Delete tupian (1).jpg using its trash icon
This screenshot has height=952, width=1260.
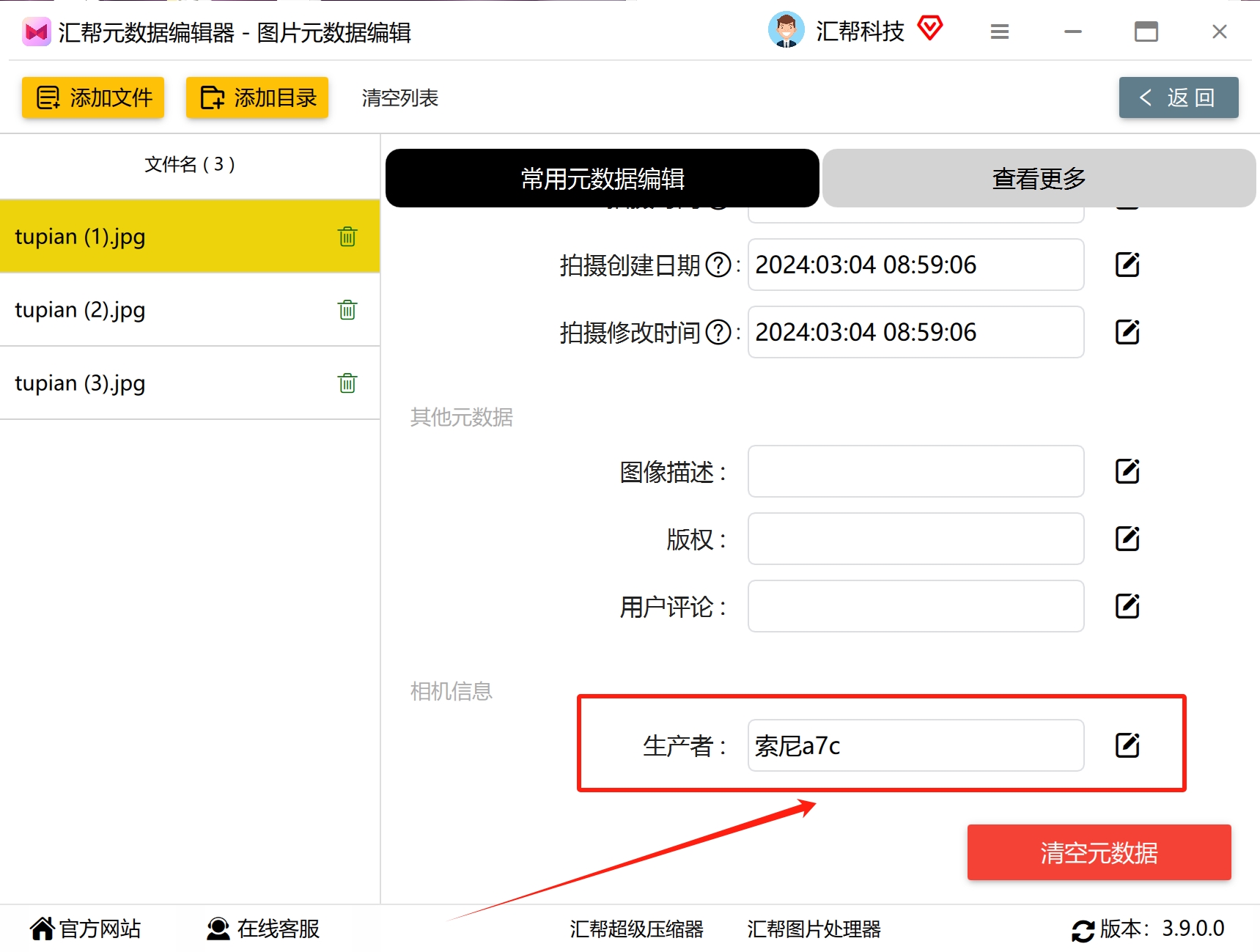pyautogui.click(x=347, y=236)
